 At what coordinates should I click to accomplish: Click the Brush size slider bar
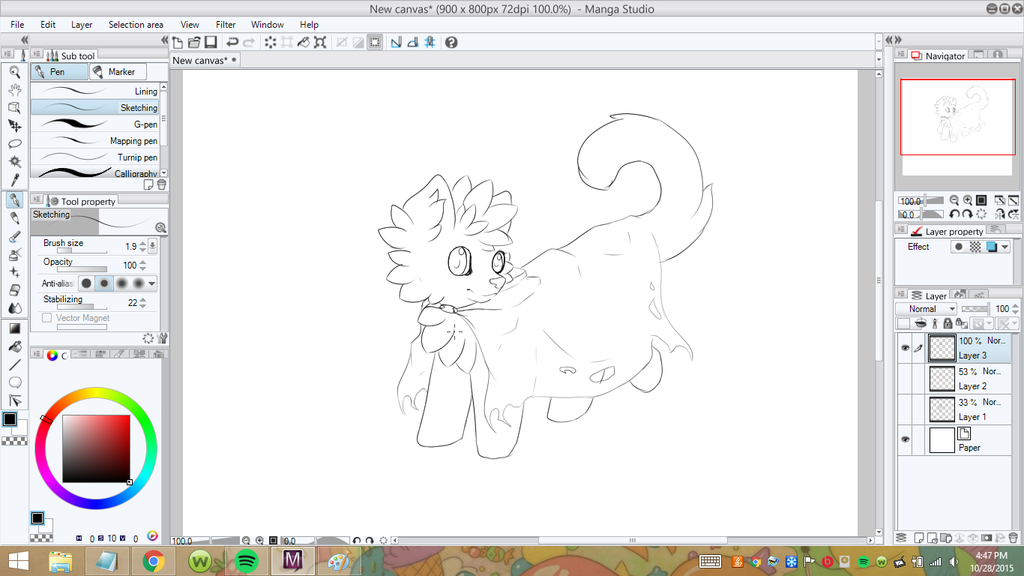(82, 251)
